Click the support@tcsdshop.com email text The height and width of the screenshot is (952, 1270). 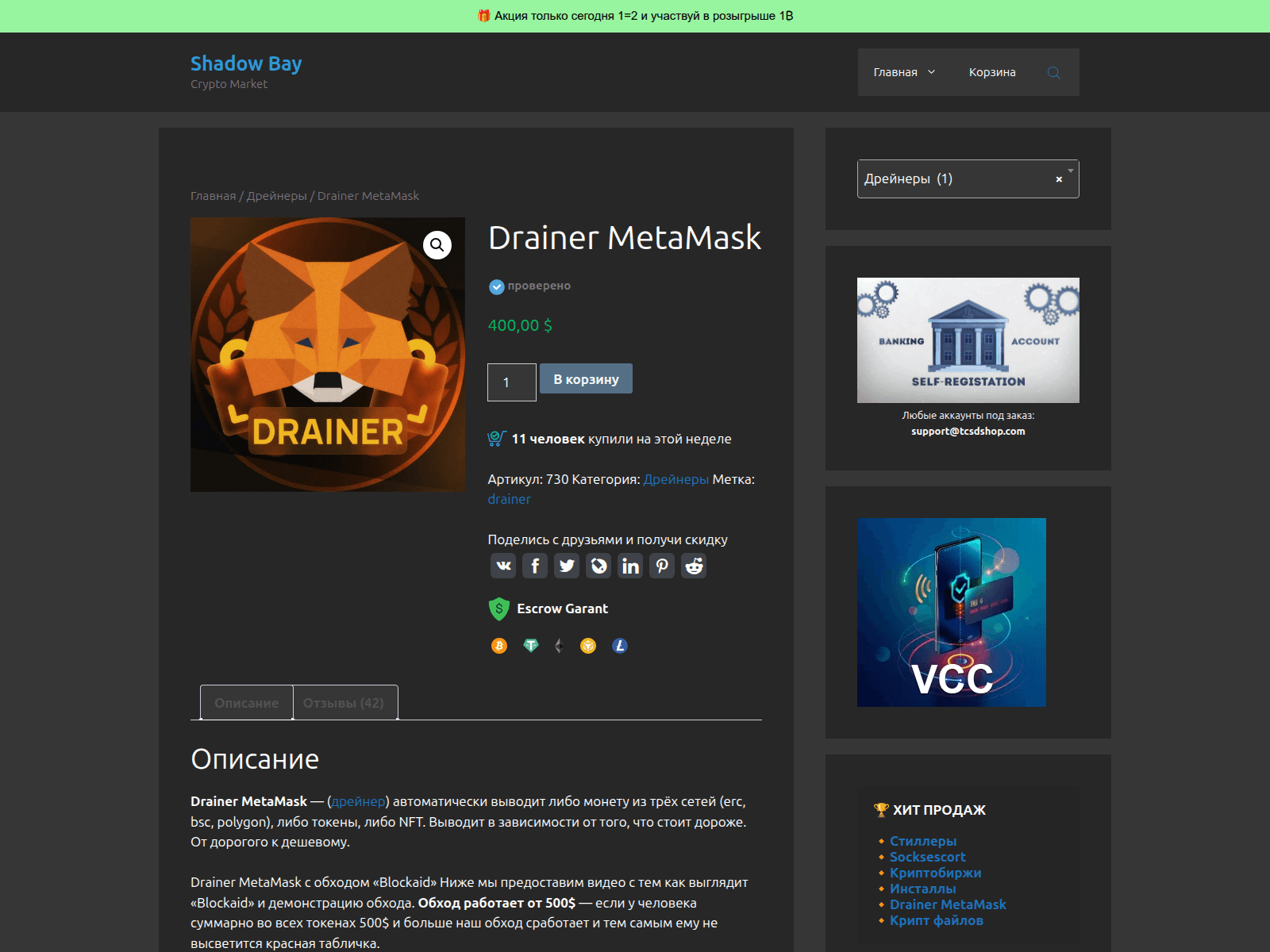968,432
